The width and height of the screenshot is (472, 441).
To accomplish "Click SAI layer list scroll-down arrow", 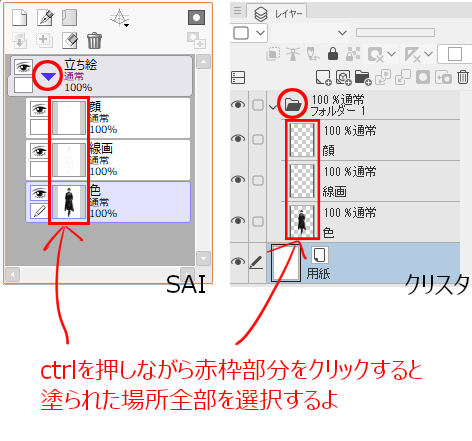I will coord(203,258).
